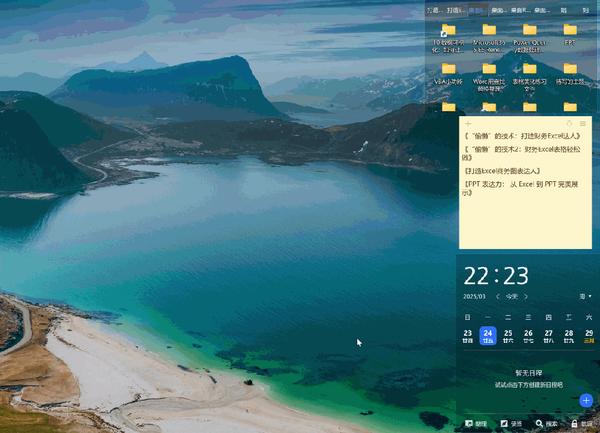Screen dimensions: 600x433
Task: Open the sticky note hamburger menu
Action: (583, 124)
